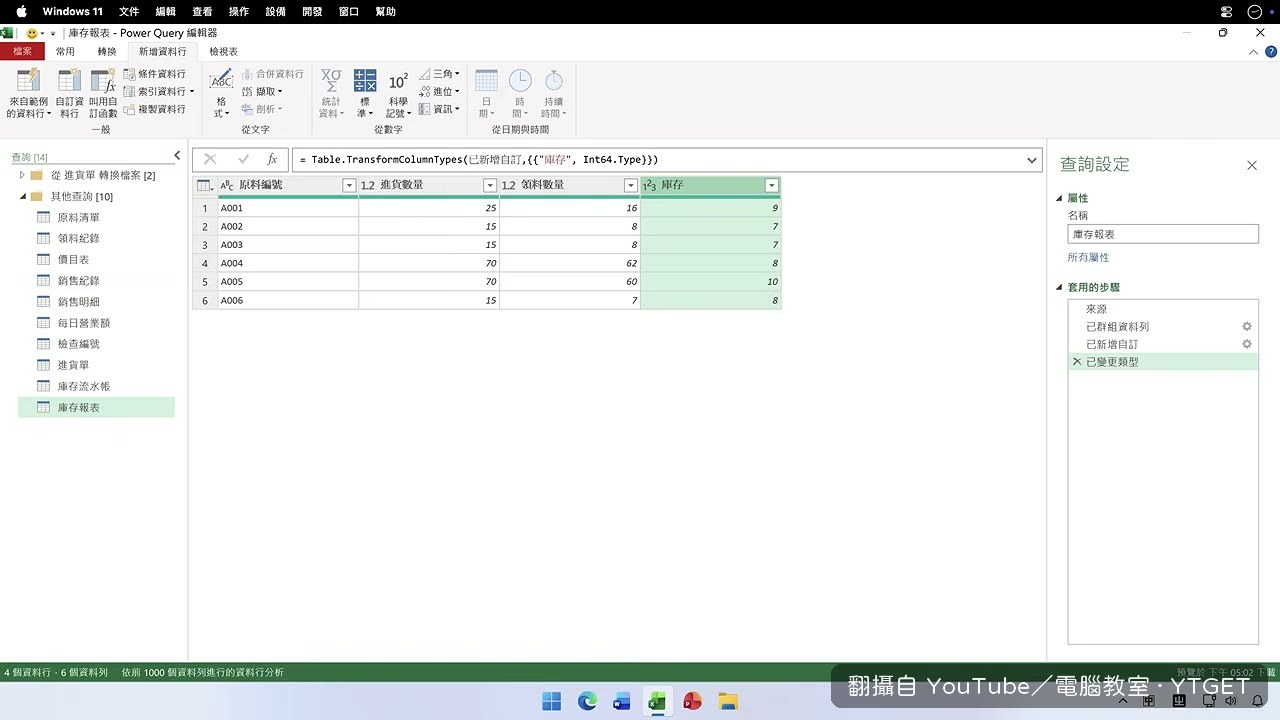Open the 擷取 extract dropdown

pyautogui.click(x=262, y=91)
